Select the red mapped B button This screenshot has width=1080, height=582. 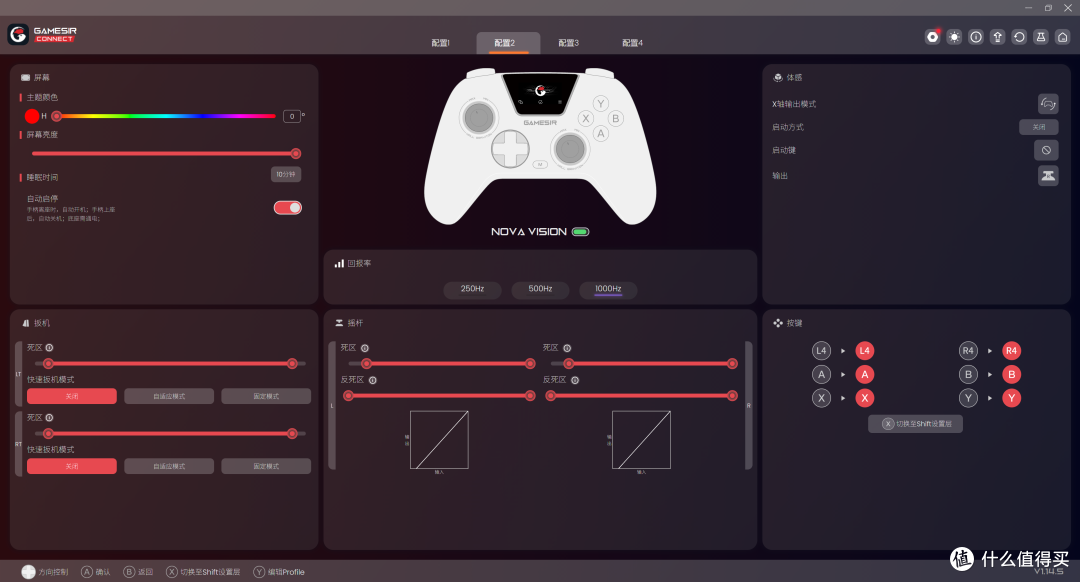1011,375
